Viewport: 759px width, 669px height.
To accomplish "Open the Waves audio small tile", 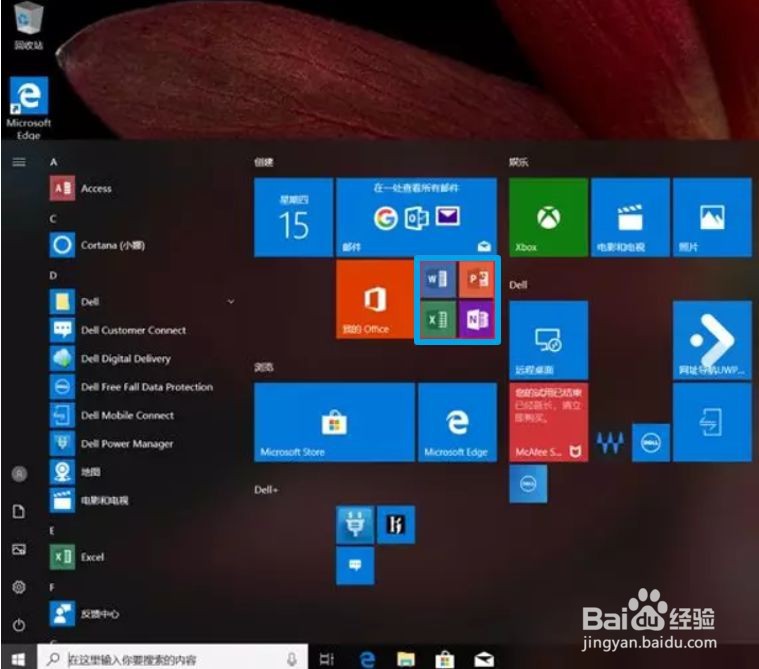I will (x=610, y=442).
